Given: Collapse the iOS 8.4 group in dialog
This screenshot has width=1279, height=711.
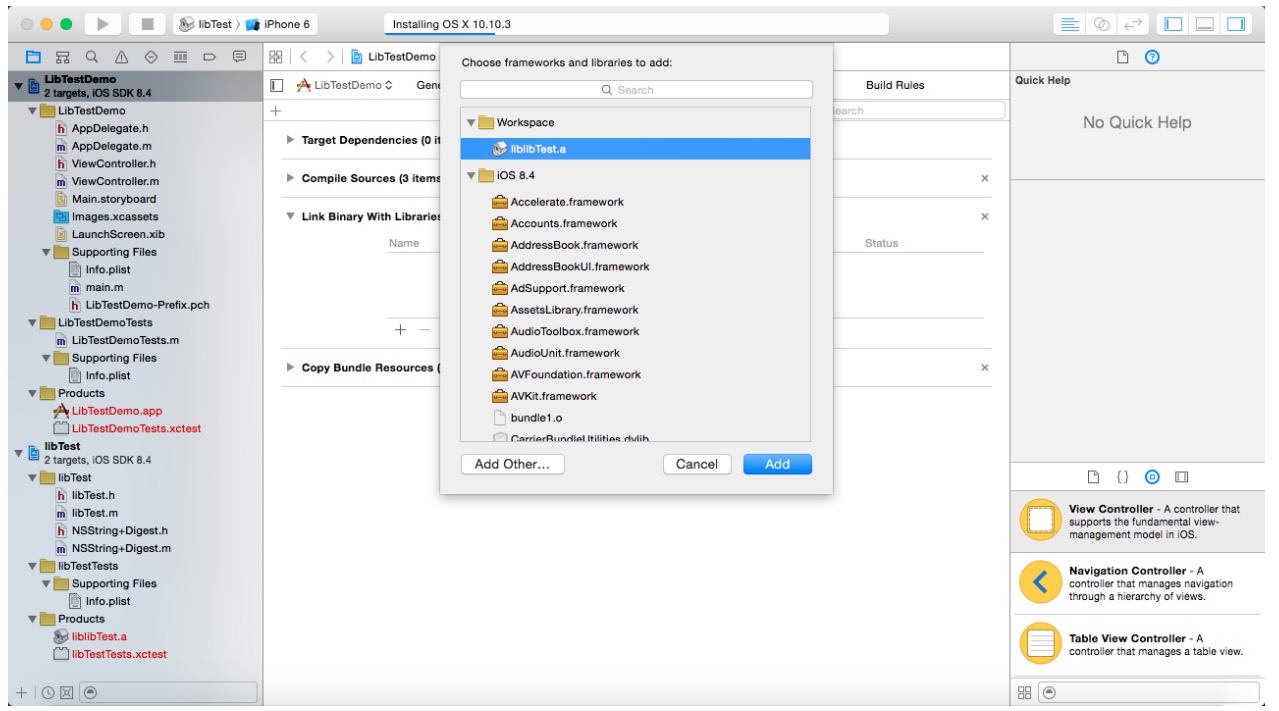Looking at the screenshot, I should point(471,175).
